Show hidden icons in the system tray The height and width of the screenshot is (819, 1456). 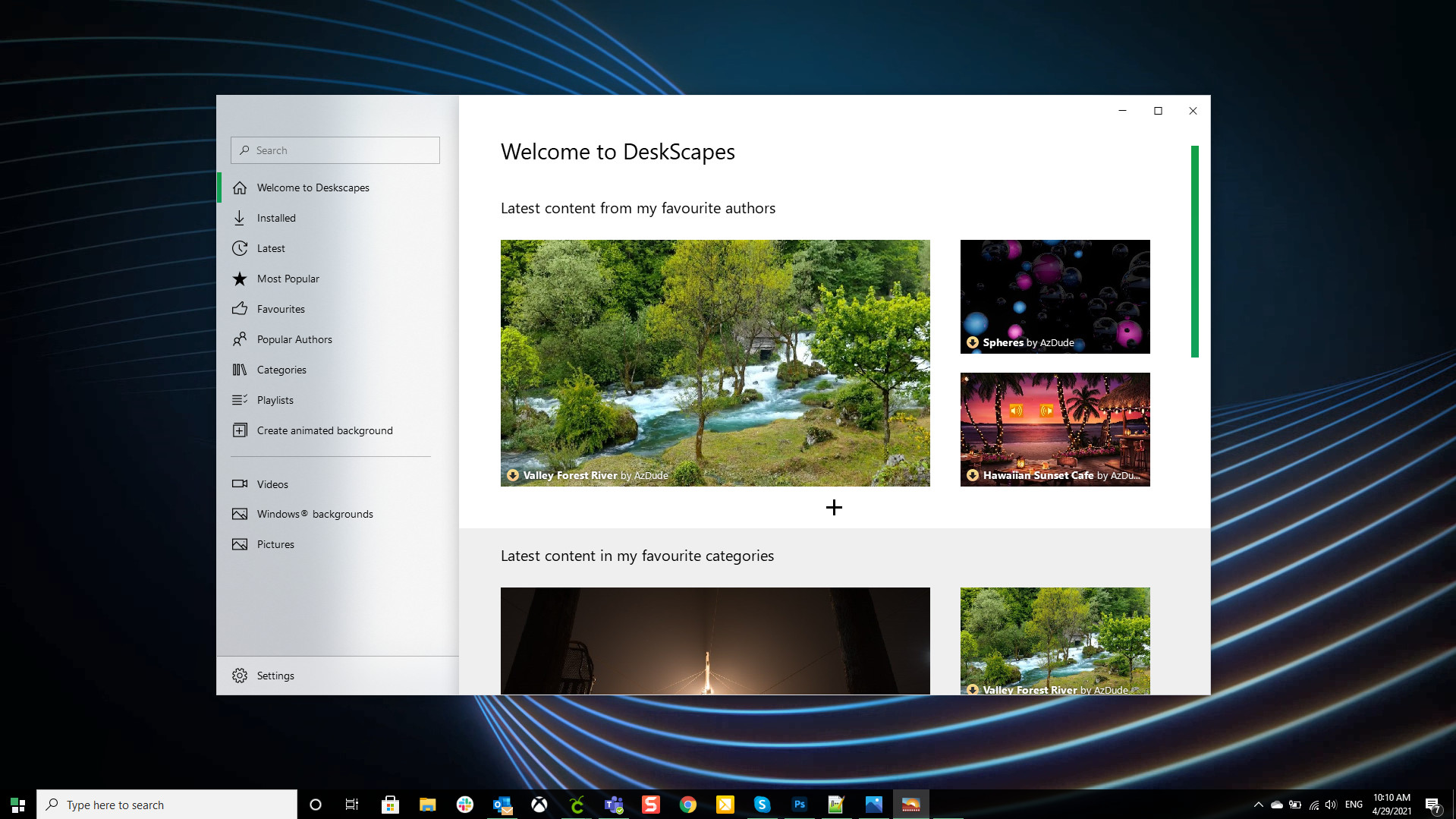[x=1257, y=805]
